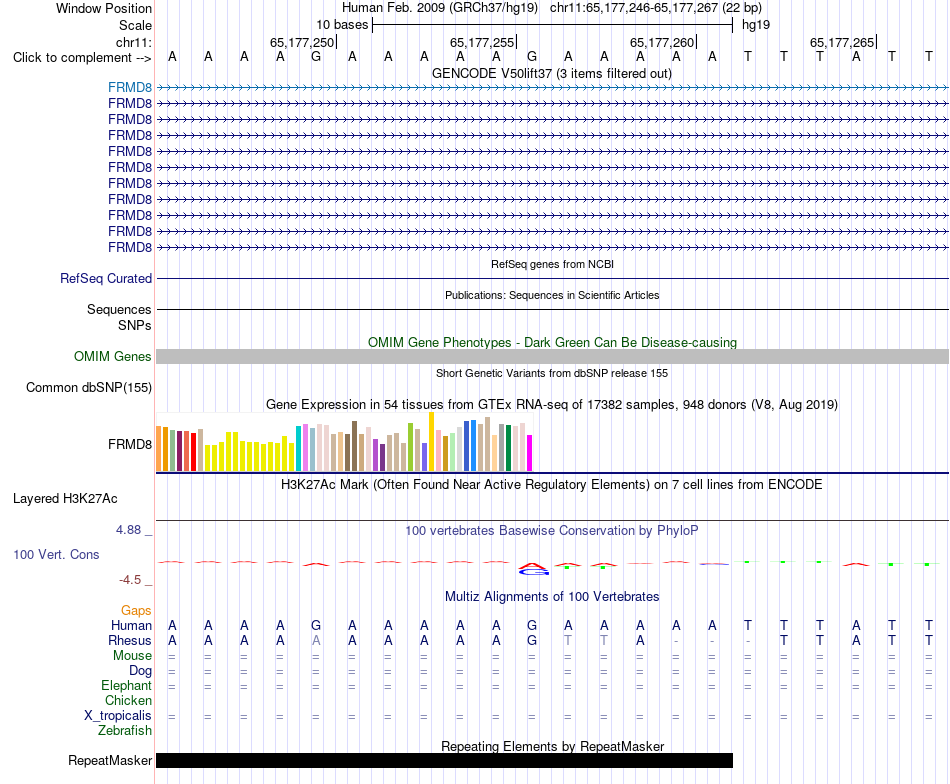
Task: Click the Dog species label
Action: (141, 671)
